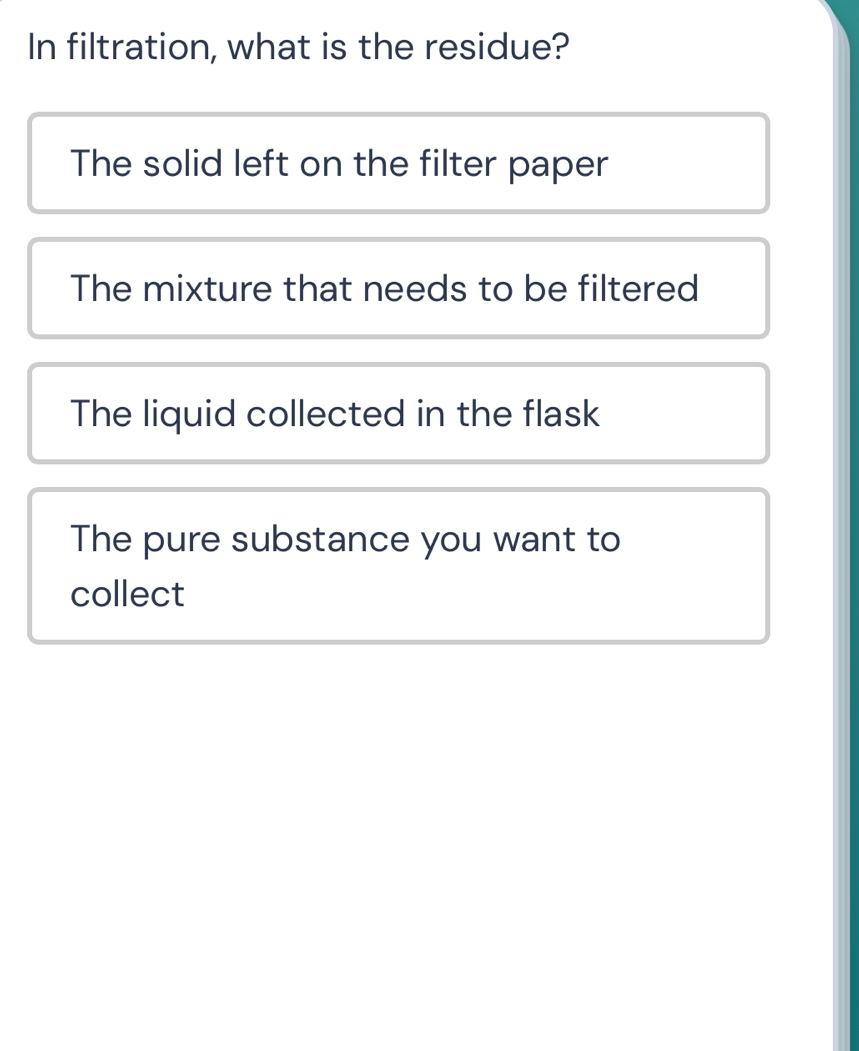Pick the answer about collecting a pure substance
This screenshot has width=859, height=1051.
tap(399, 565)
